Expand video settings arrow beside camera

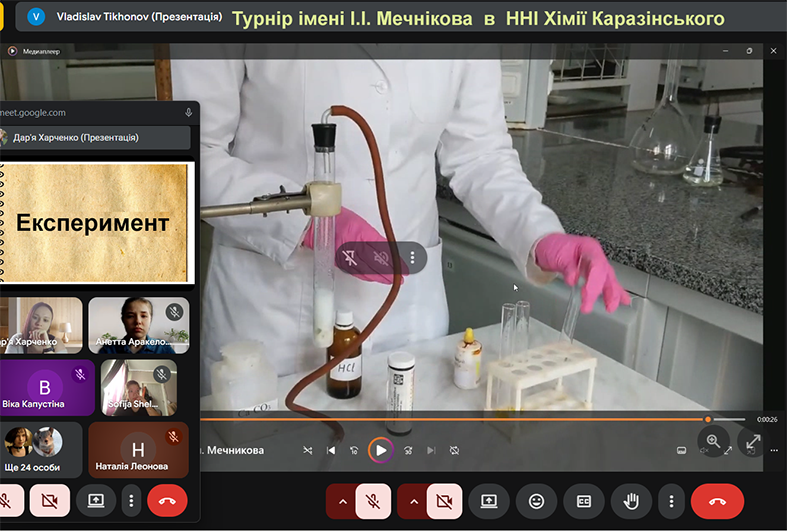tap(413, 500)
